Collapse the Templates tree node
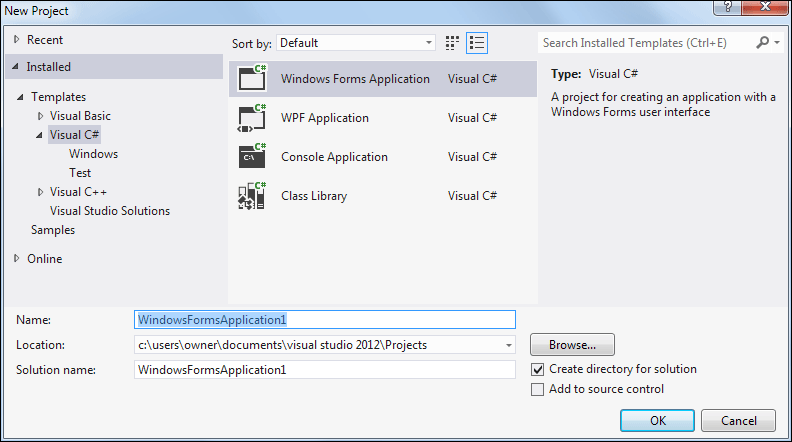 tap(20, 97)
